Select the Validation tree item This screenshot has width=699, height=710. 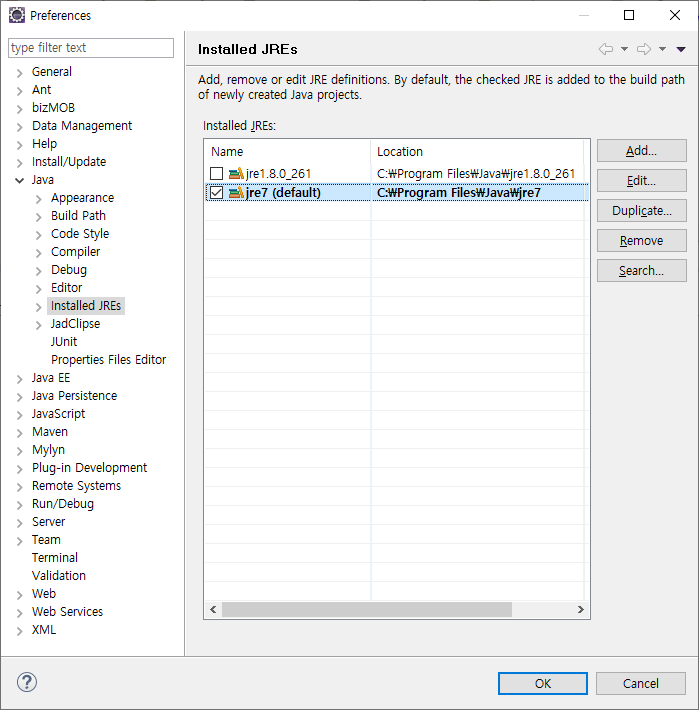click(x=59, y=576)
